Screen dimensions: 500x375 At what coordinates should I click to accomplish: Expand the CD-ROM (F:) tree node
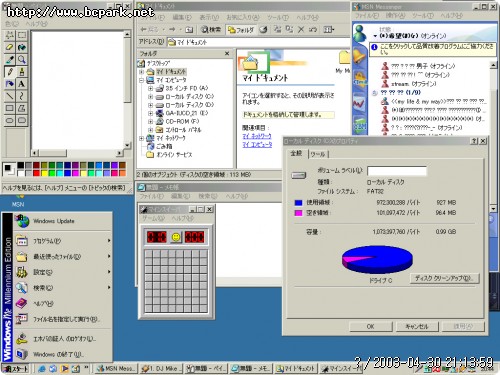(x=150, y=121)
